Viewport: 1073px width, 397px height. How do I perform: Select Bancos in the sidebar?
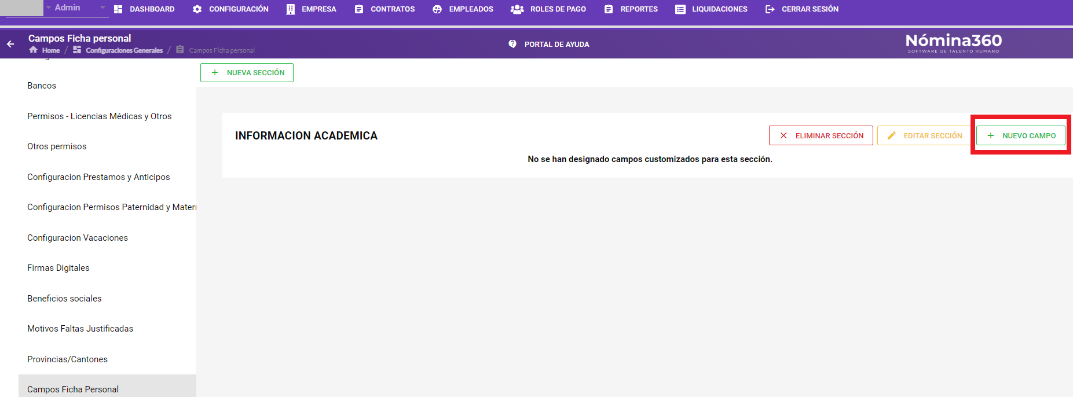[x=42, y=86]
